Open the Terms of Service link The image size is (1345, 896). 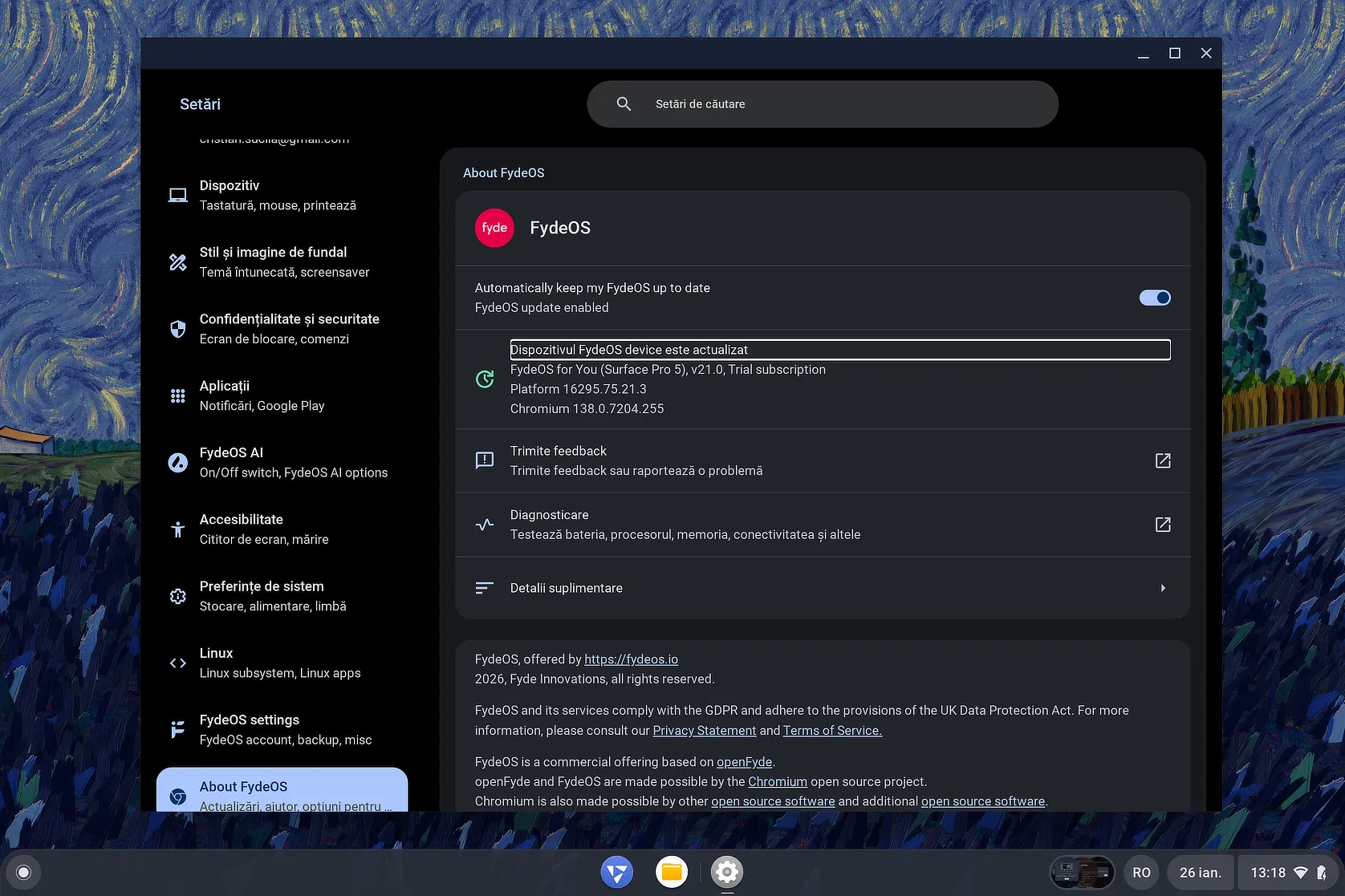(x=832, y=731)
